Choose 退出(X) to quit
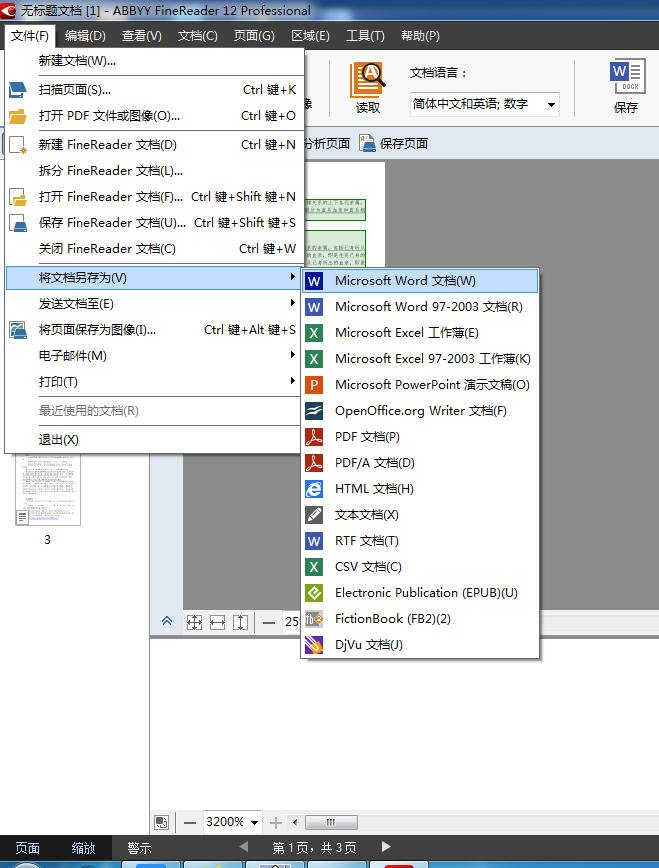The height and width of the screenshot is (868, 659). tap(153, 440)
